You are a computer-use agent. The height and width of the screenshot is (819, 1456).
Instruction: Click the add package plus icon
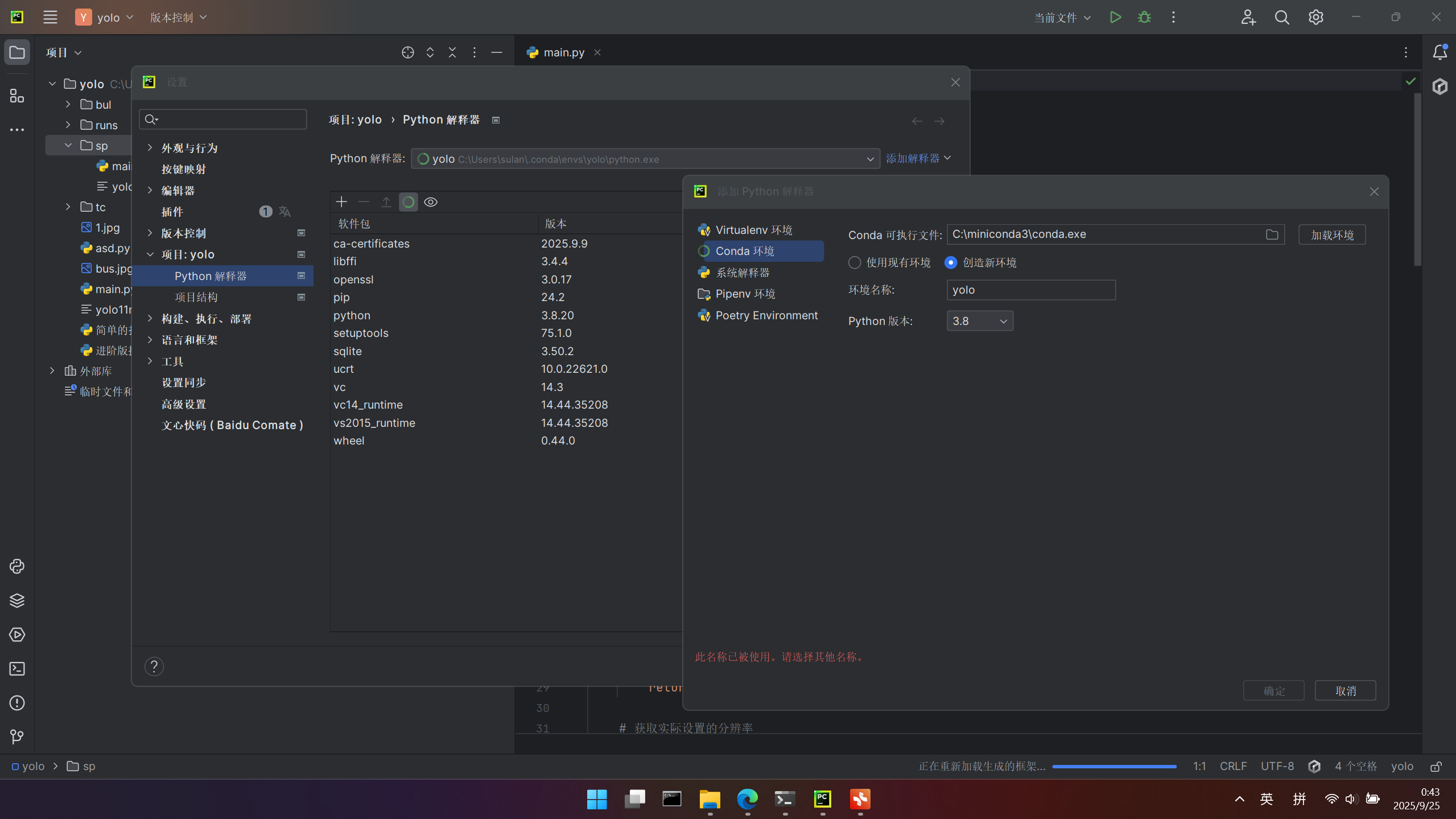[x=341, y=202]
